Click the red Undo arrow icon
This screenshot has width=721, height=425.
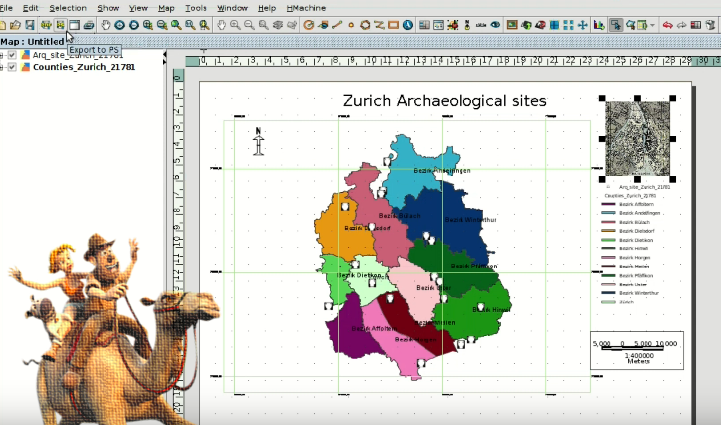click(x=667, y=24)
